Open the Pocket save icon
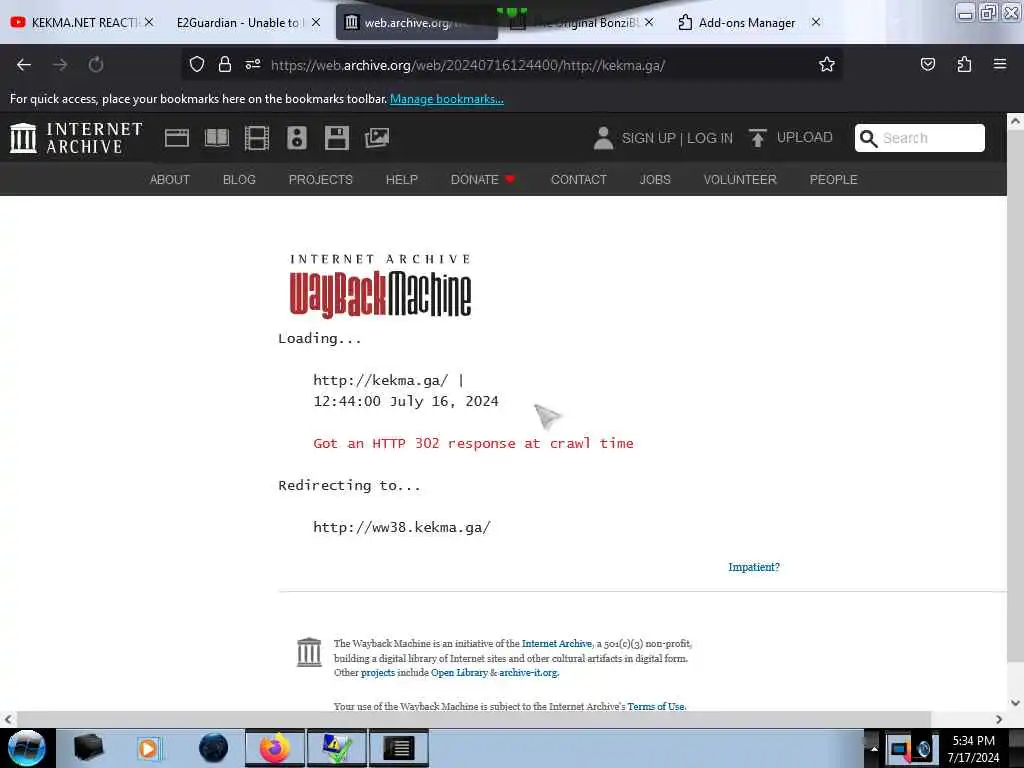This screenshot has width=1024, height=768. tap(927, 65)
